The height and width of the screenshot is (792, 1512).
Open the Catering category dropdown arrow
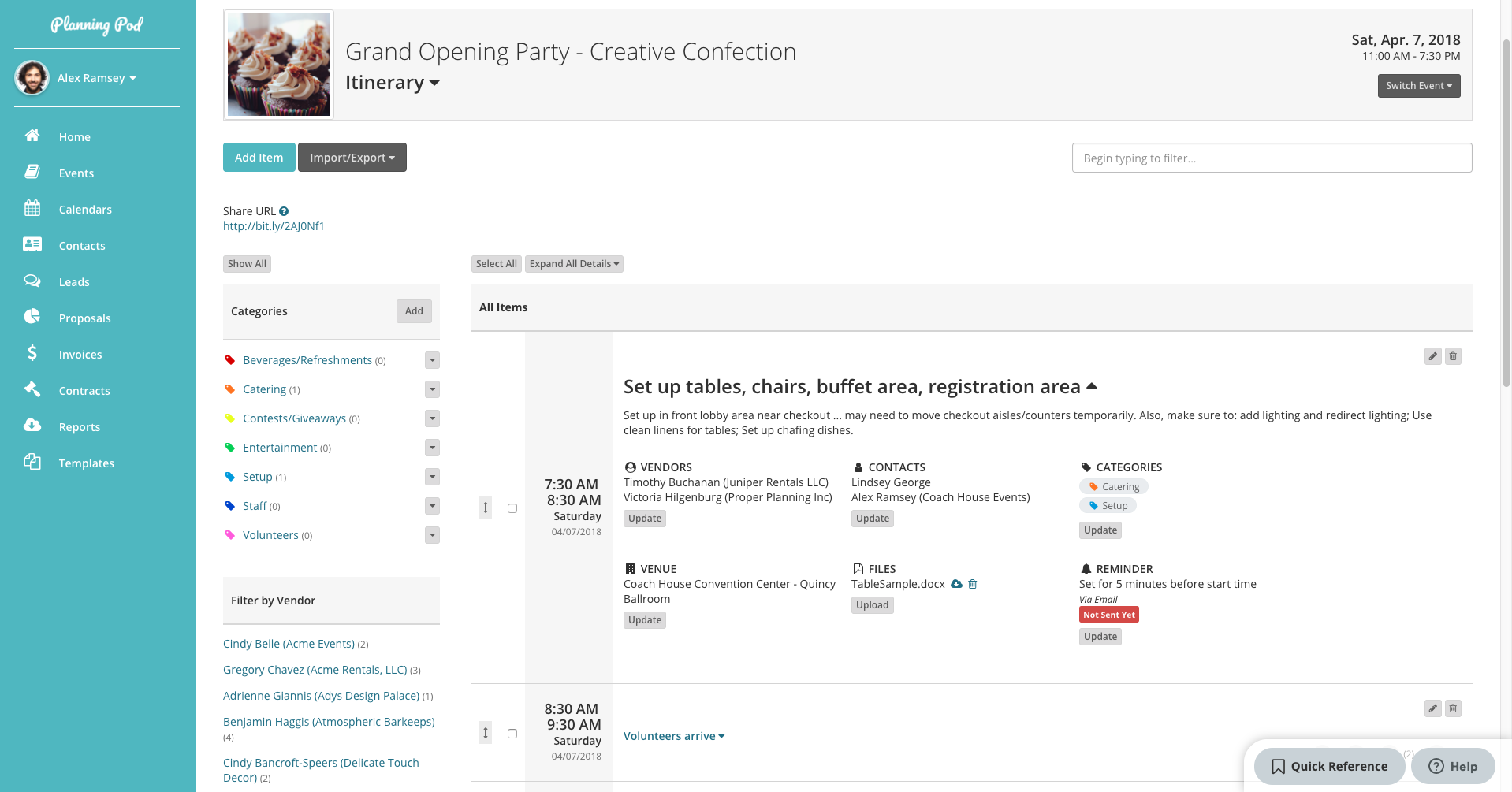(432, 389)
